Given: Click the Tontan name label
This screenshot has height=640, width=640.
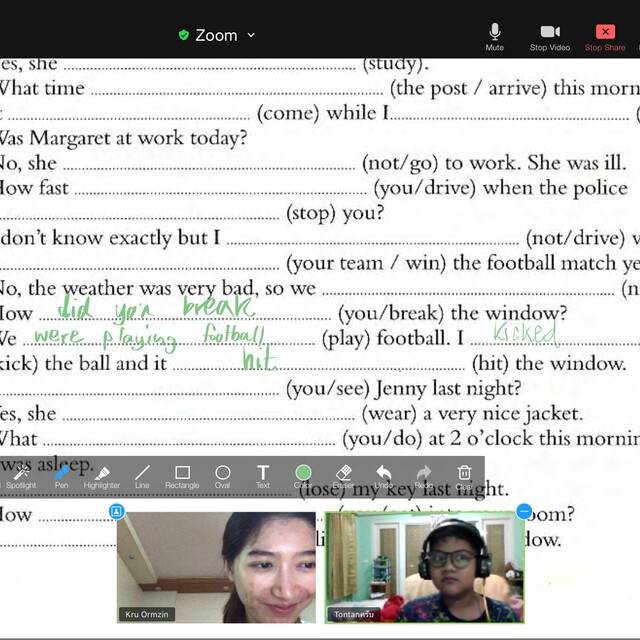Looking at the screenshot, I should [x=354, y=614].
